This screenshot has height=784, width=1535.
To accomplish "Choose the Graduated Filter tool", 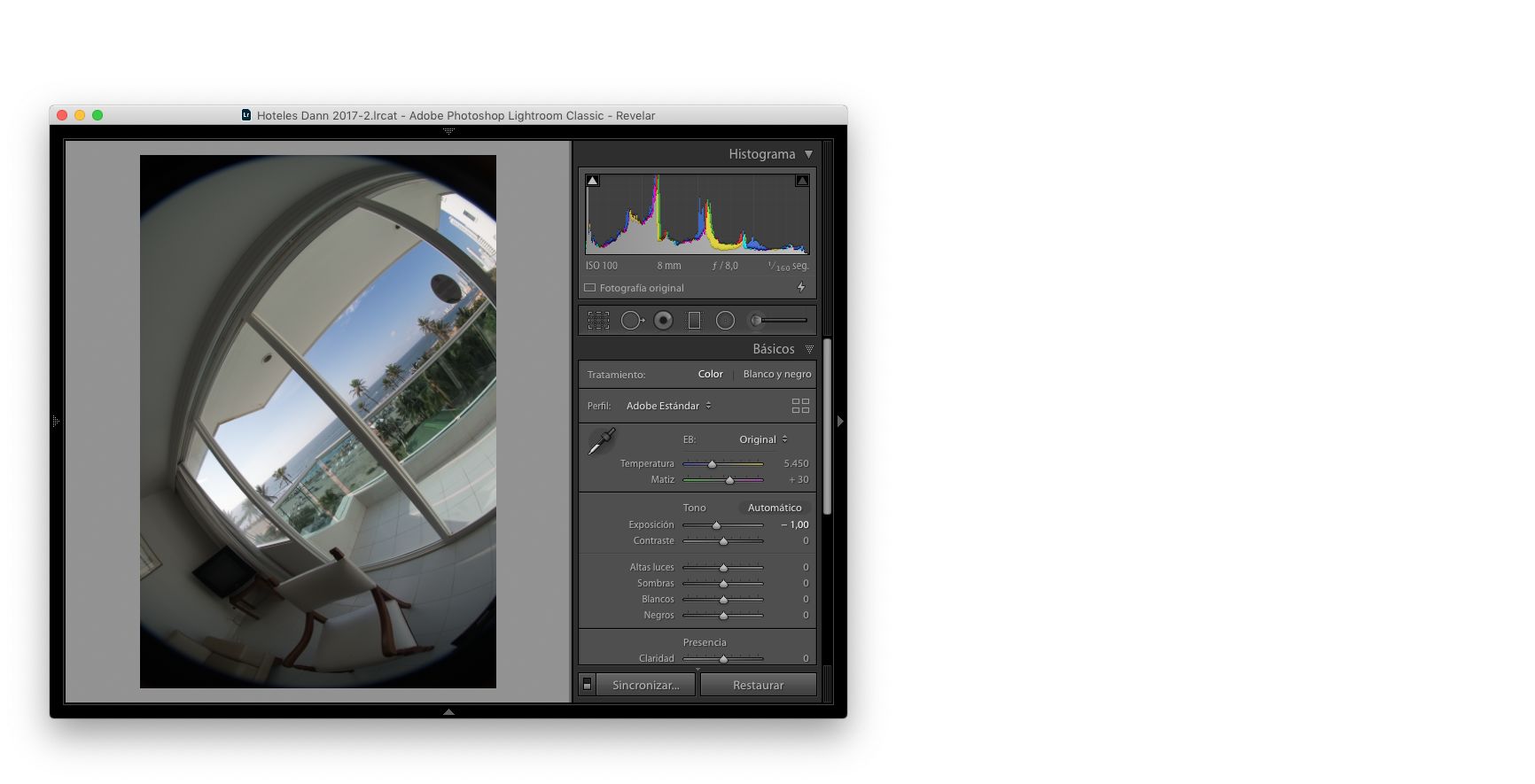I will coord(694,321).
